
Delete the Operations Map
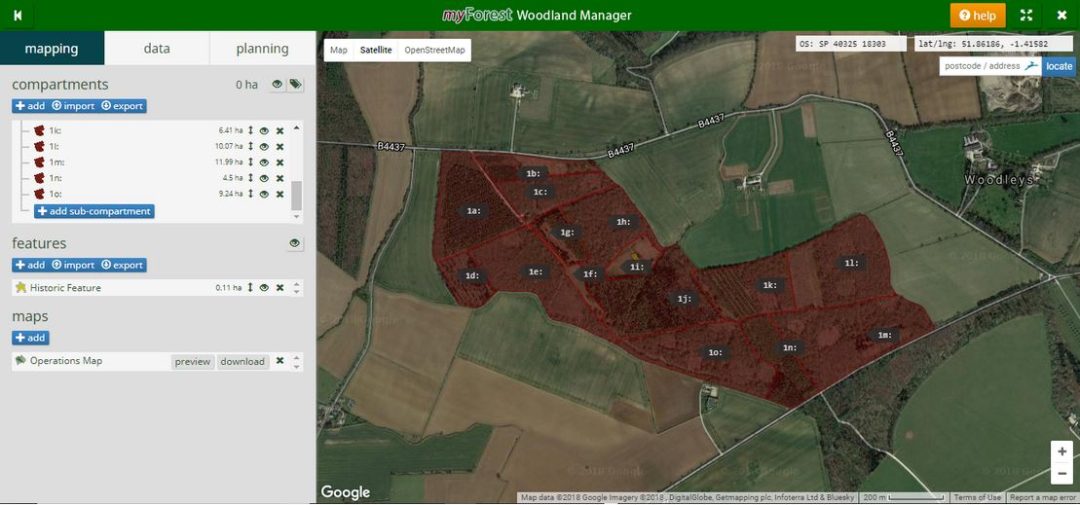click(x=280, y=360)
